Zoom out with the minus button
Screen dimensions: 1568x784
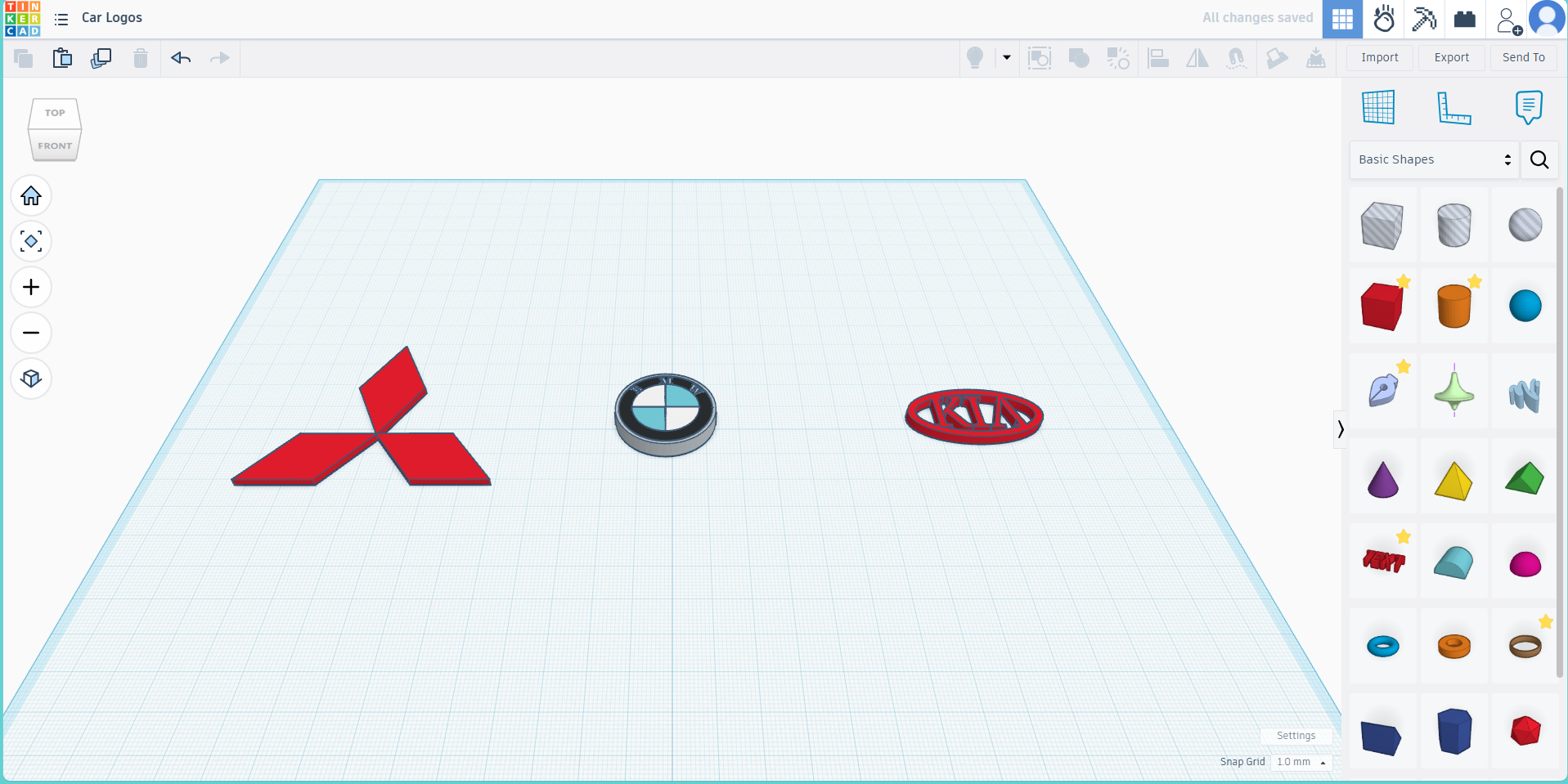[x=31, y=334]
